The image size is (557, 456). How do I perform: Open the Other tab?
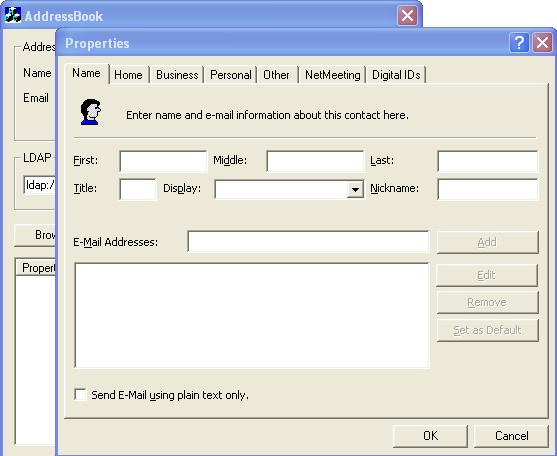[x=276, y=75]
